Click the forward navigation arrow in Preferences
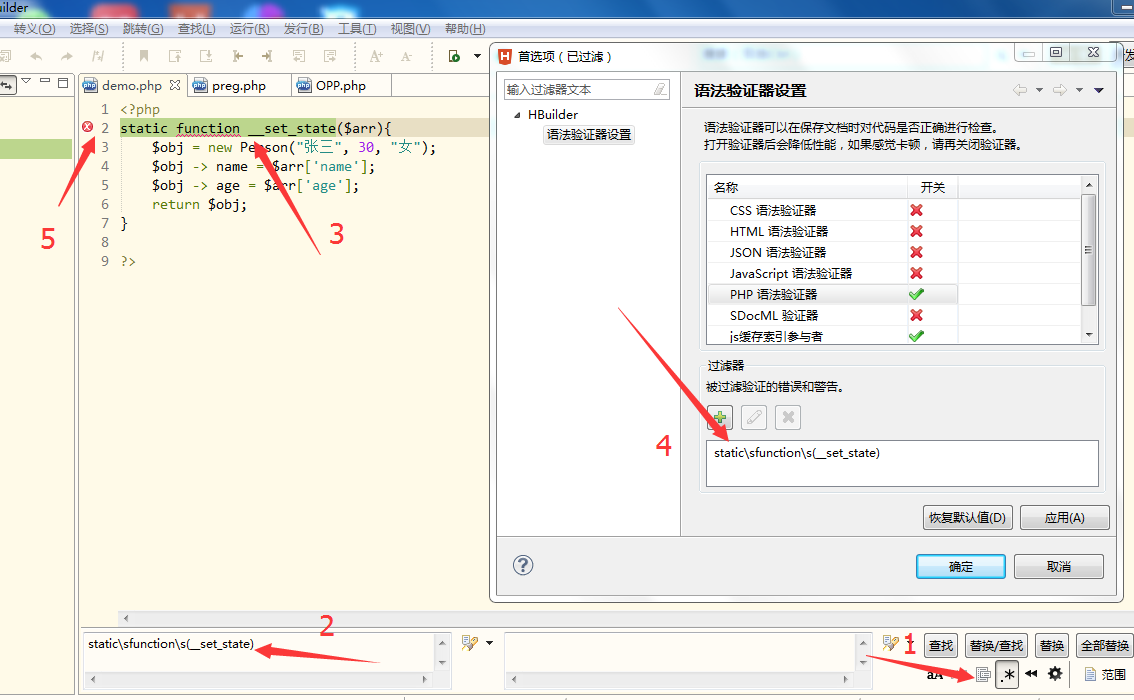 click(1060, 90)
